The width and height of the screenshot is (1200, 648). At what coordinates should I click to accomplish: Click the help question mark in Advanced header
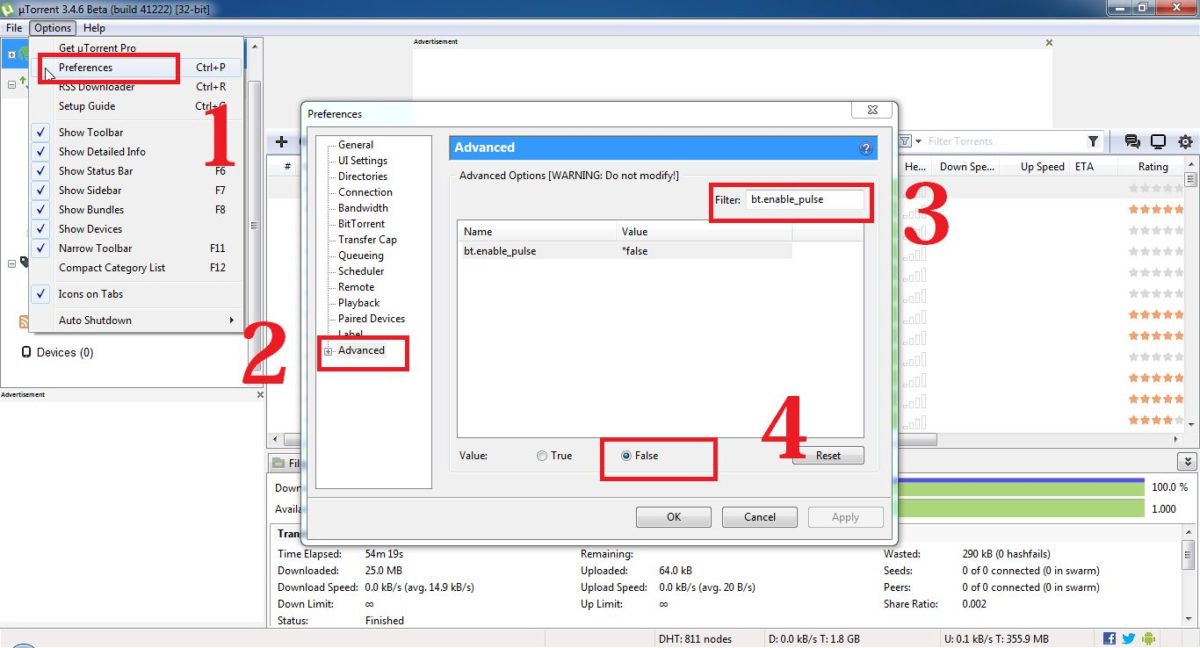[865, 148]
